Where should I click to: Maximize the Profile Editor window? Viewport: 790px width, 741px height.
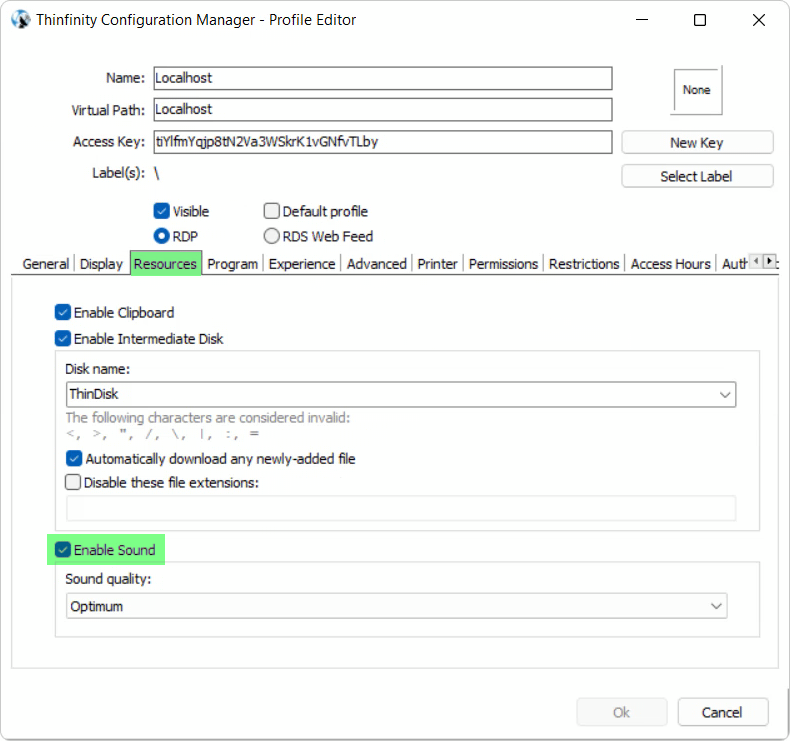tap(700, 20)
